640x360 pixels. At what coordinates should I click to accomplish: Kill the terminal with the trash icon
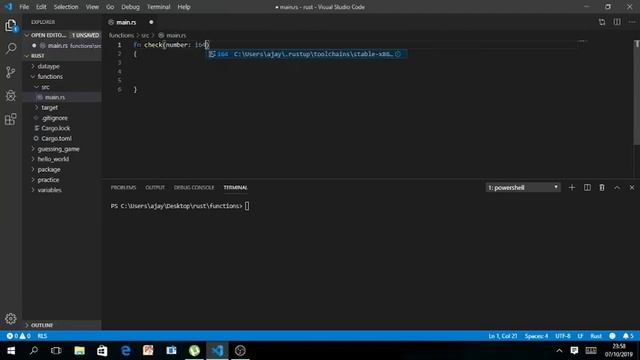tap(602, 187)
